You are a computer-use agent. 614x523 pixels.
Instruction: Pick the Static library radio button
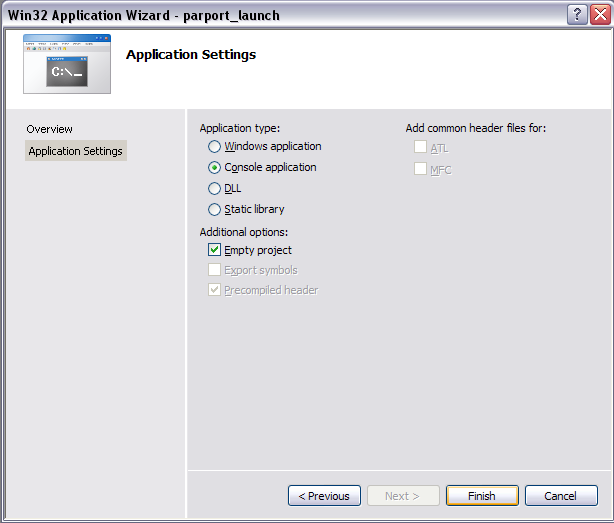[x=214, y=209]
